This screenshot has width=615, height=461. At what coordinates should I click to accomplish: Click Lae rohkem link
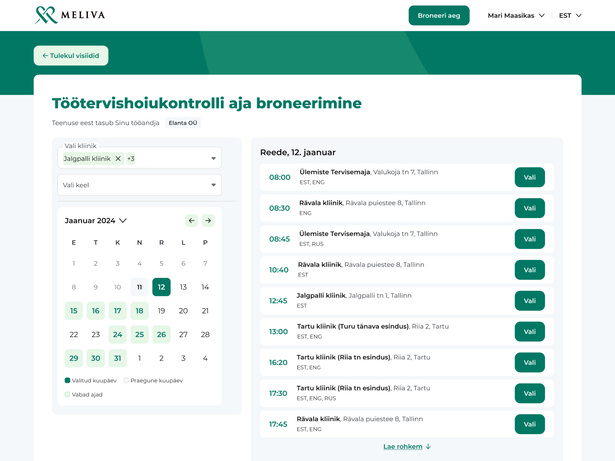point(407,447)
